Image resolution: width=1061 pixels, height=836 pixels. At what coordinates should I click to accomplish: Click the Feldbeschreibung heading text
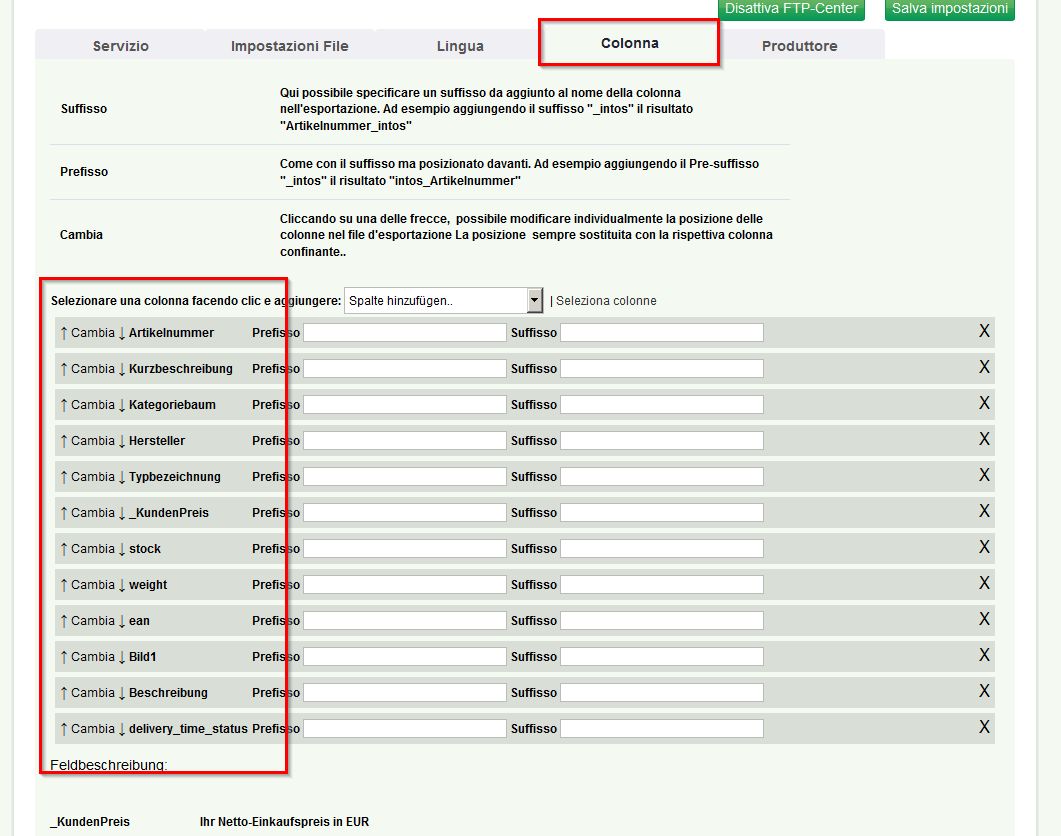coord(108,765)
